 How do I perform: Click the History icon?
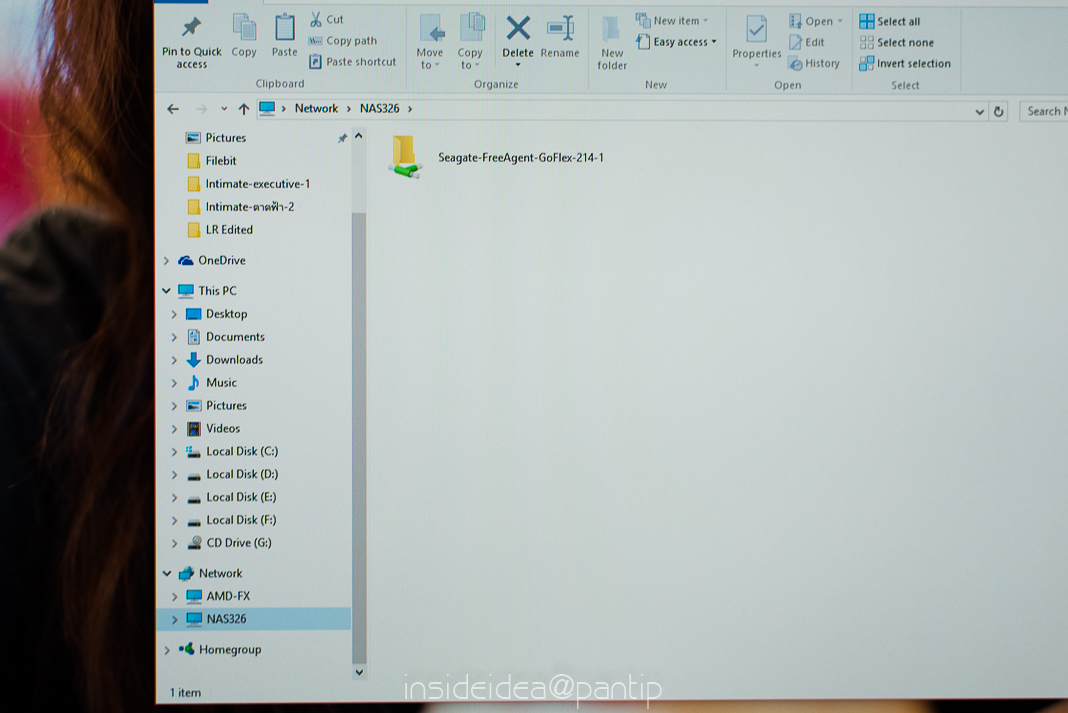(795, 63)
